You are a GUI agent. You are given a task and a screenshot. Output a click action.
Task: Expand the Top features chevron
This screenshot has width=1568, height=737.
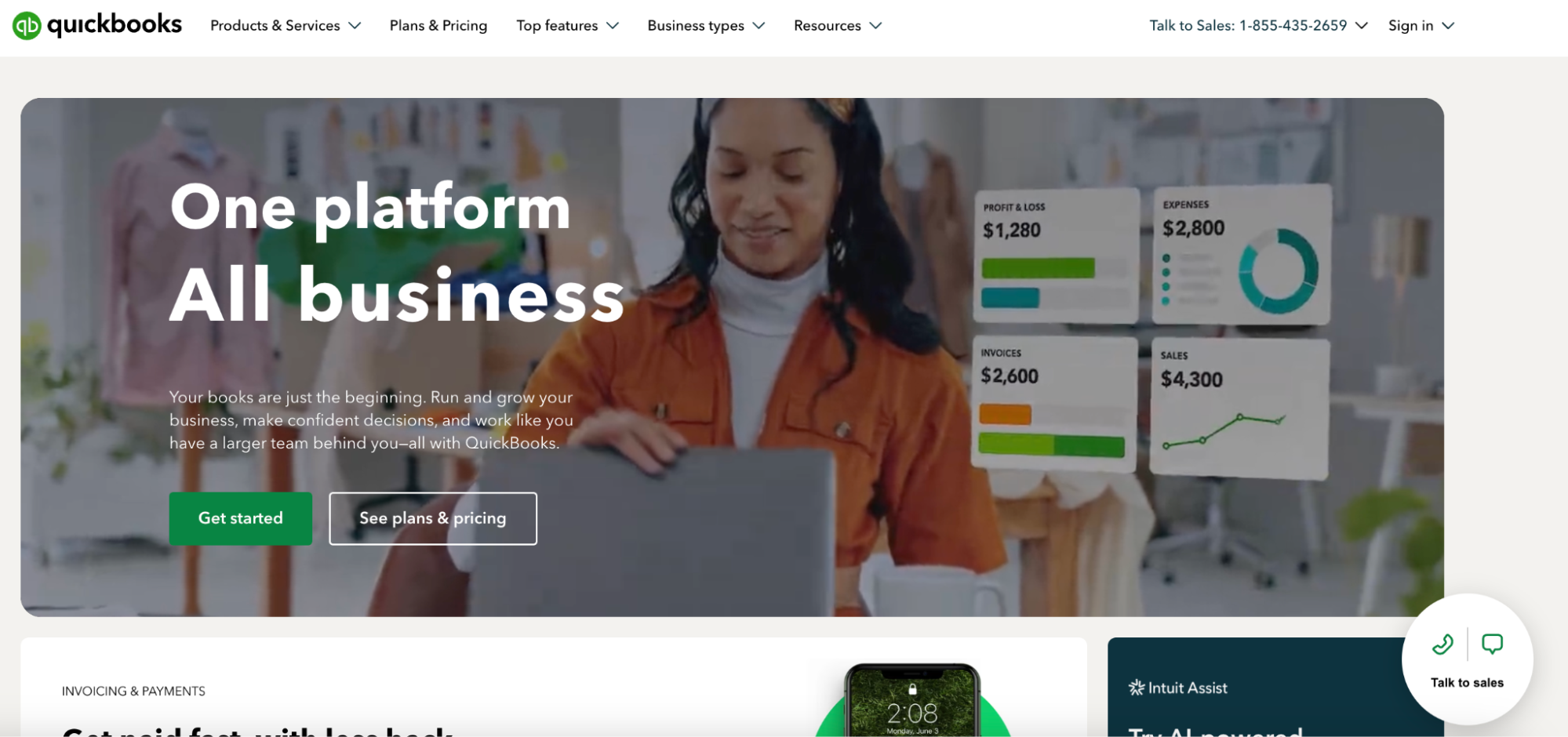(x=613, y=26)
